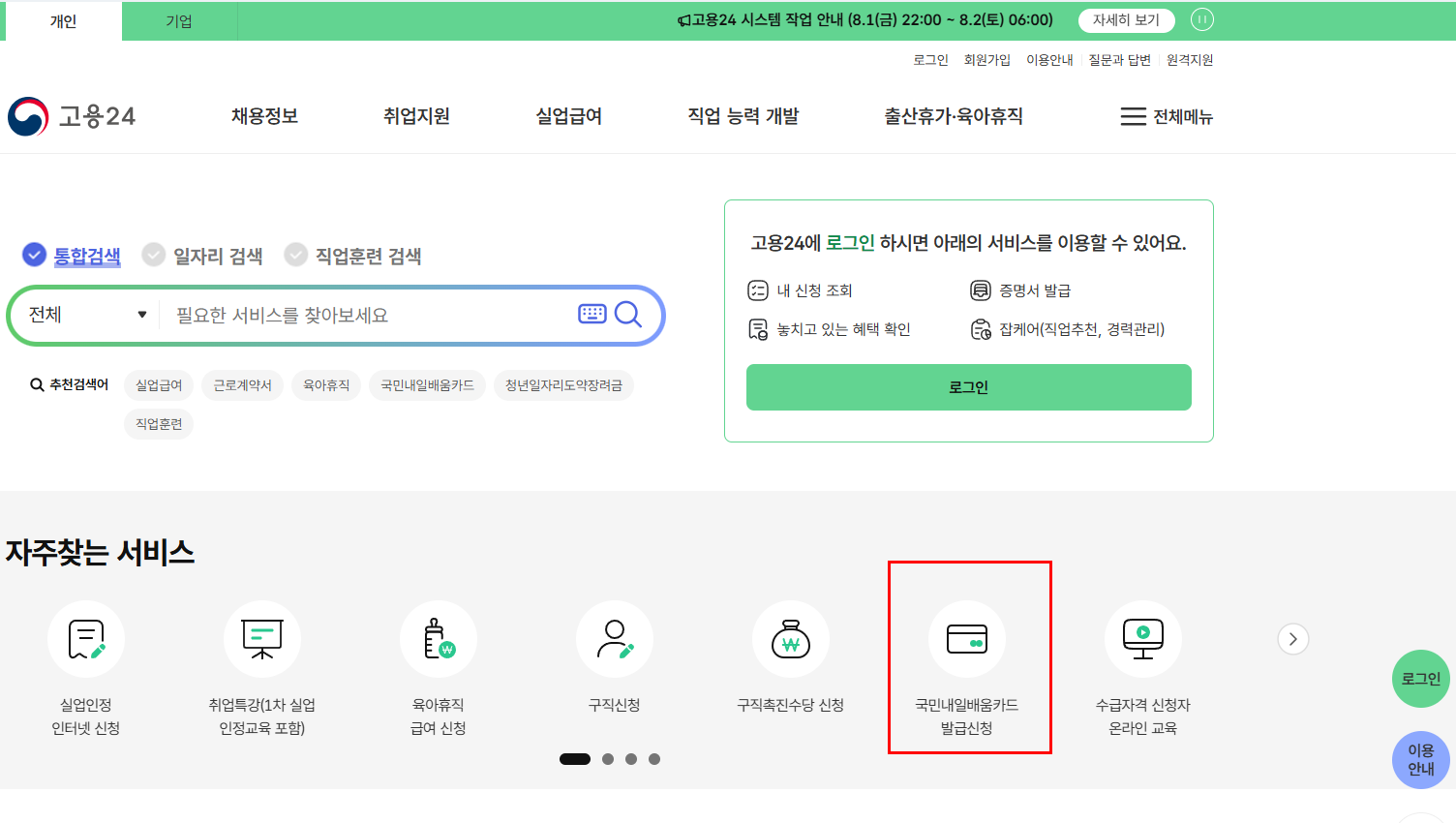Viewport: 1456px width, 823px height.
Task: Click the top 이용안내 link
Action: pos(1049,60)
